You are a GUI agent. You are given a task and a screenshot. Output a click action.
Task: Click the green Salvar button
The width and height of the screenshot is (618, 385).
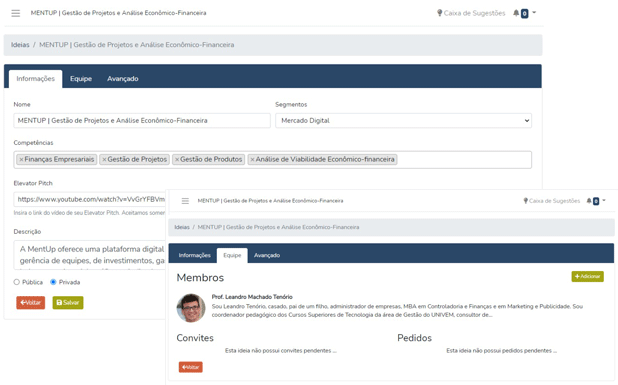68,303
